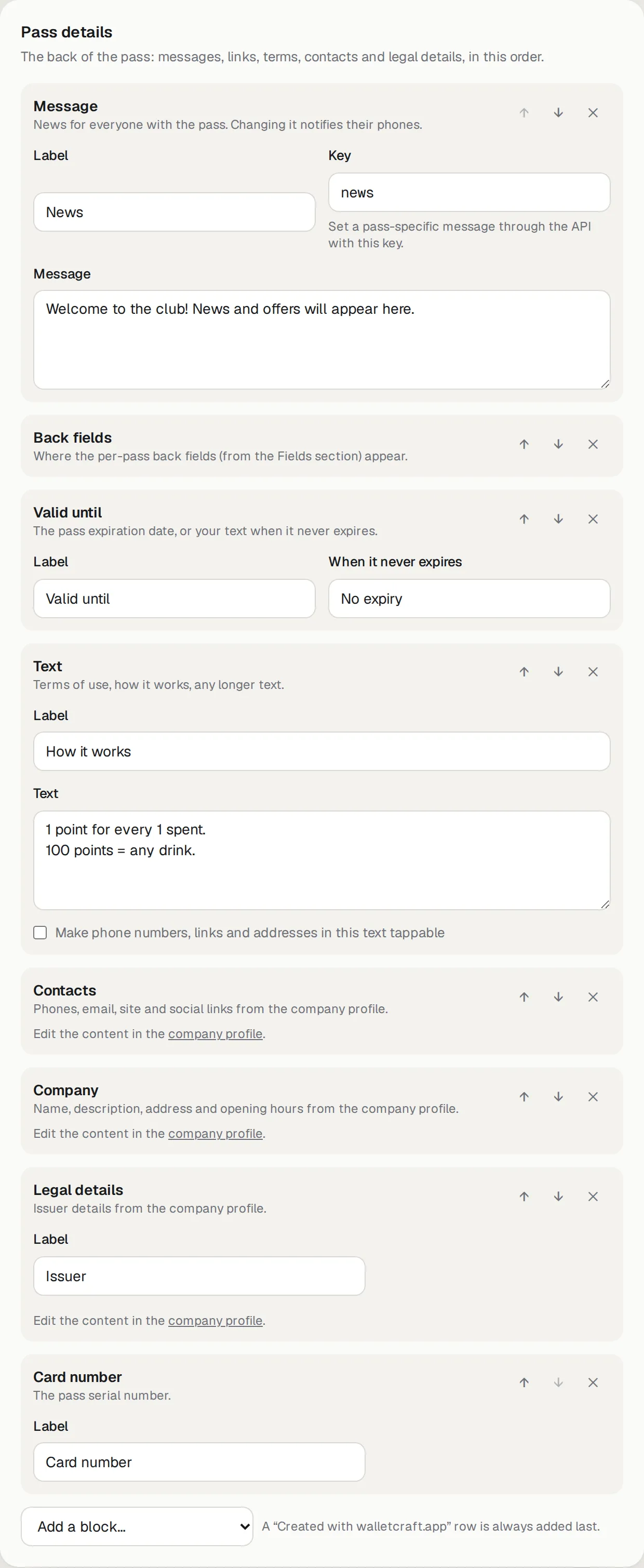The image size is (644, 1568).
Task: Open company profile link in Company block
Action: click(x=216, y=1134)
